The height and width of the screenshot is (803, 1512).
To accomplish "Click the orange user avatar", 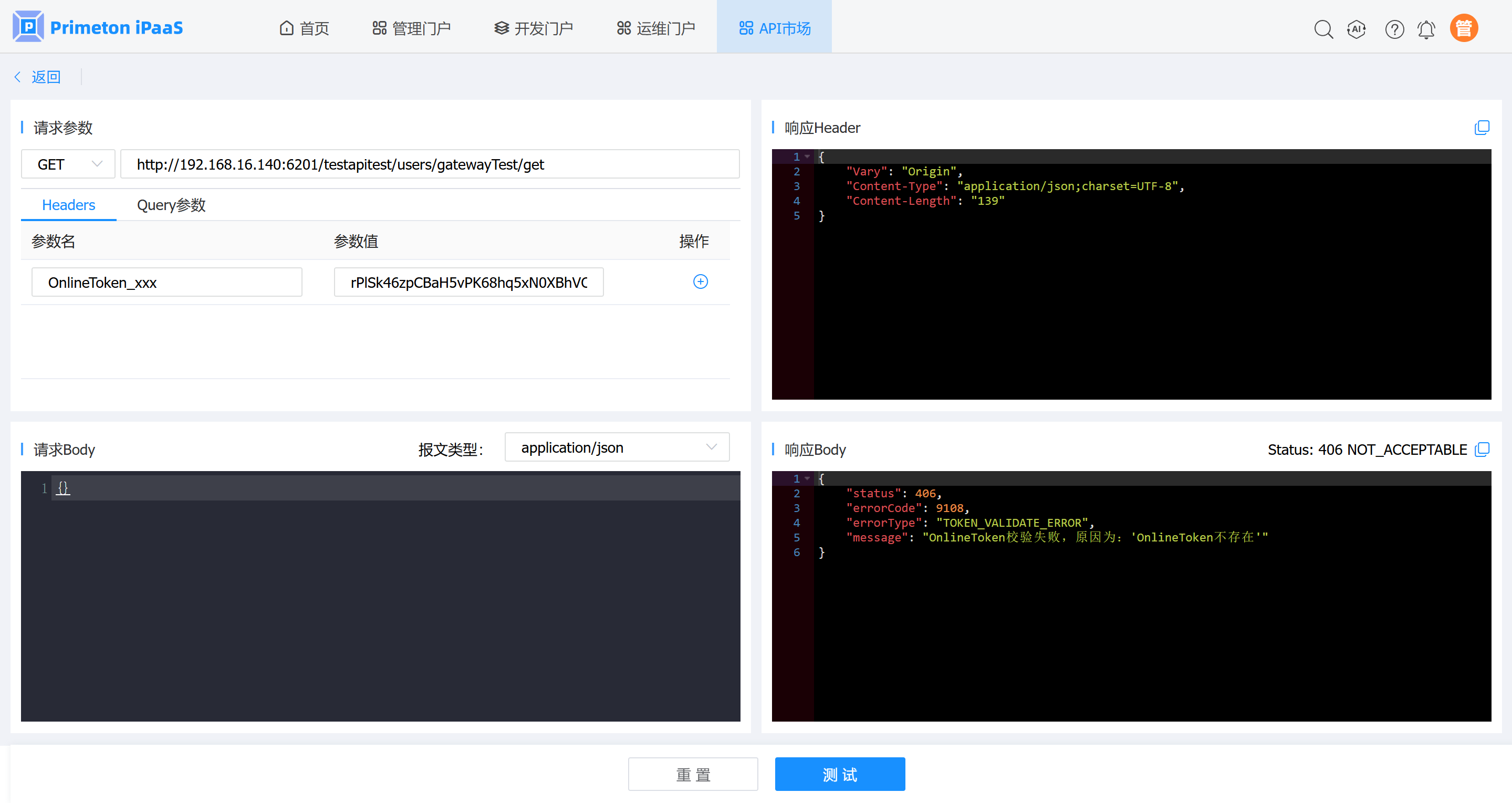I will (1464, 28).
